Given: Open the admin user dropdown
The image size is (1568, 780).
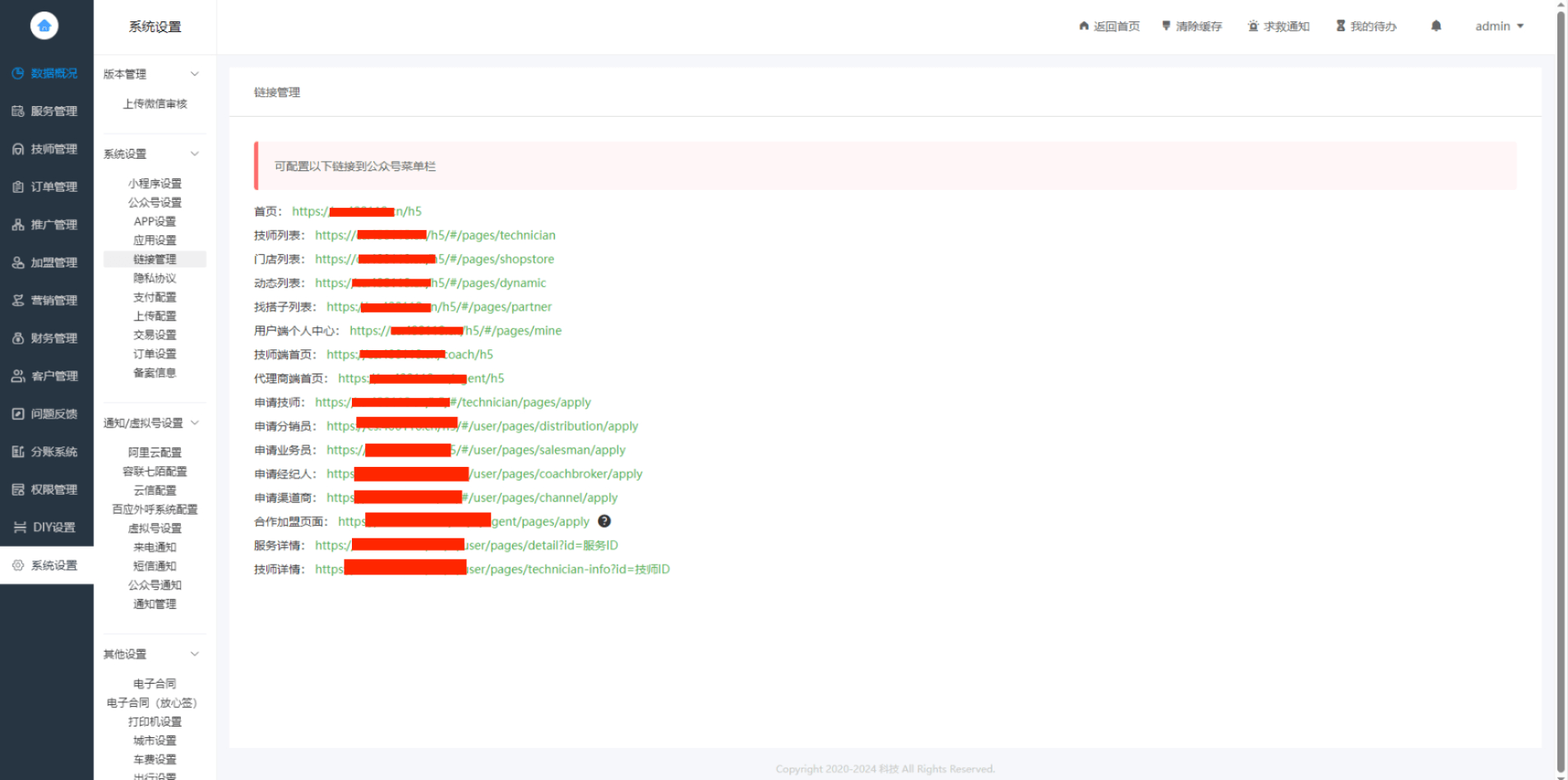Looking at the screenshot, I should point(1499,26).
